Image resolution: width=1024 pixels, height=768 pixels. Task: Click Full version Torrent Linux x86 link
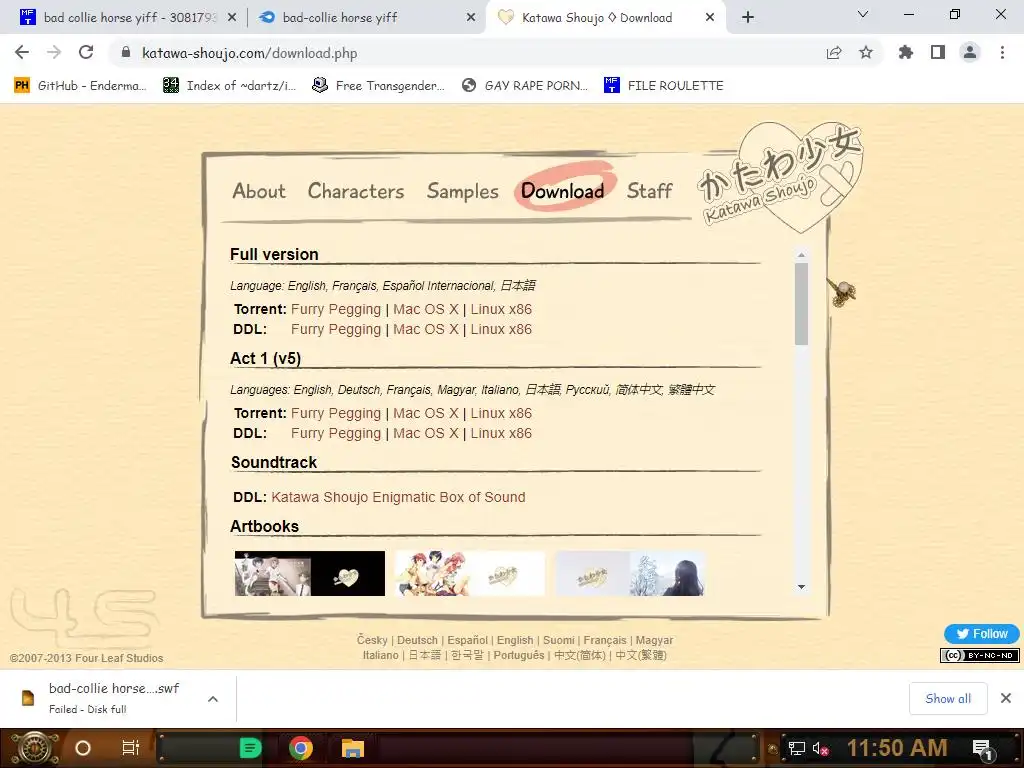(501, 310)
